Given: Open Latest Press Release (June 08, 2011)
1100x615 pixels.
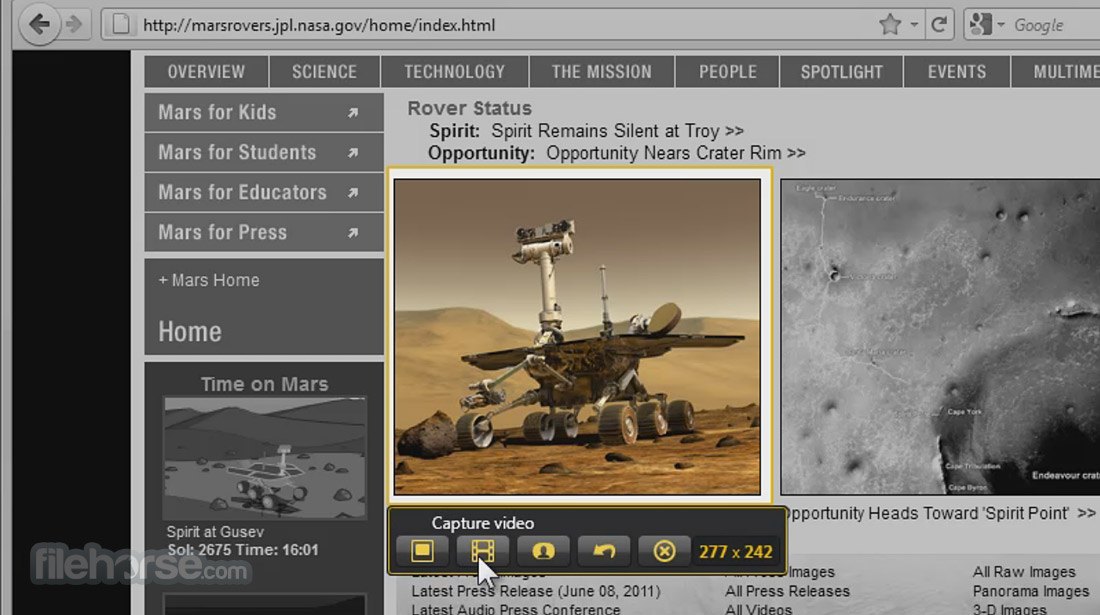Looking at the screenshot, I should pos(536,591).
